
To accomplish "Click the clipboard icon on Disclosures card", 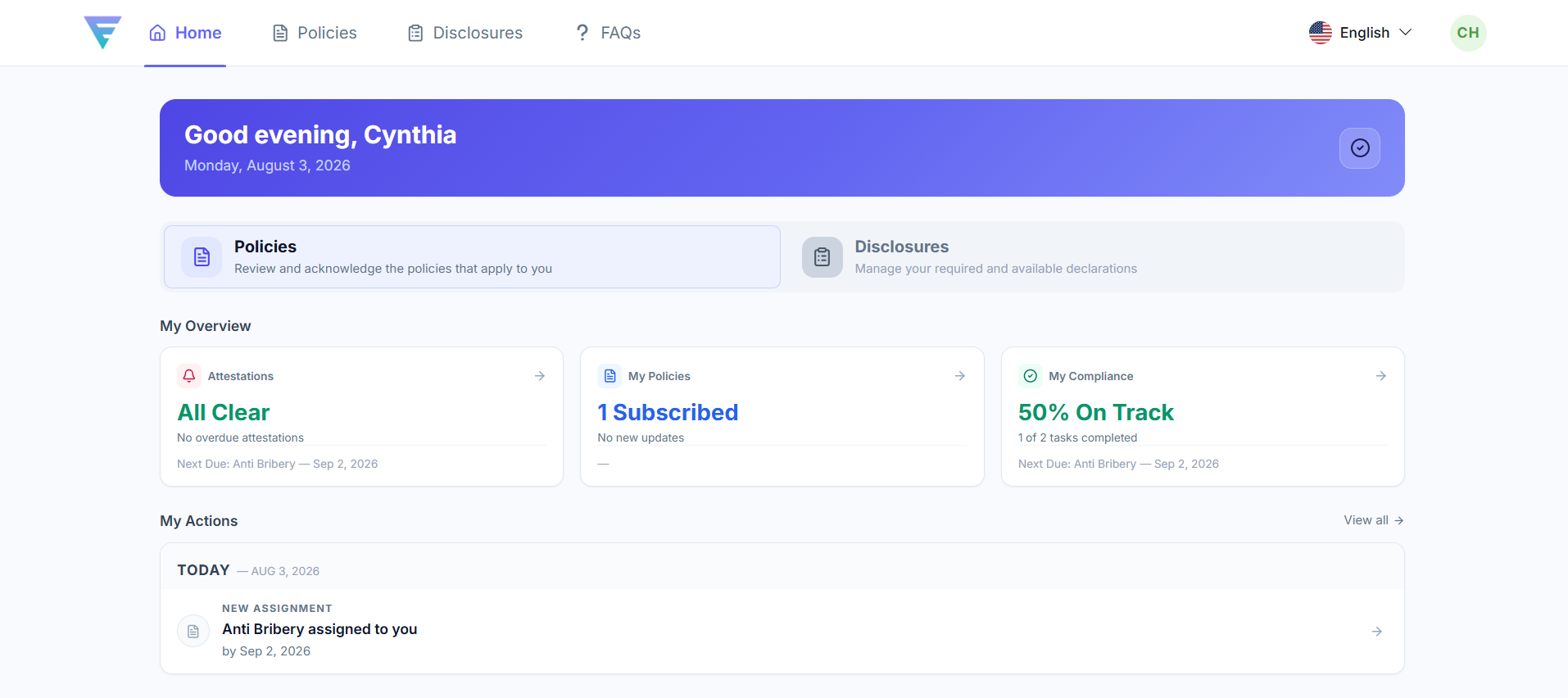I will tap(822, 257).
